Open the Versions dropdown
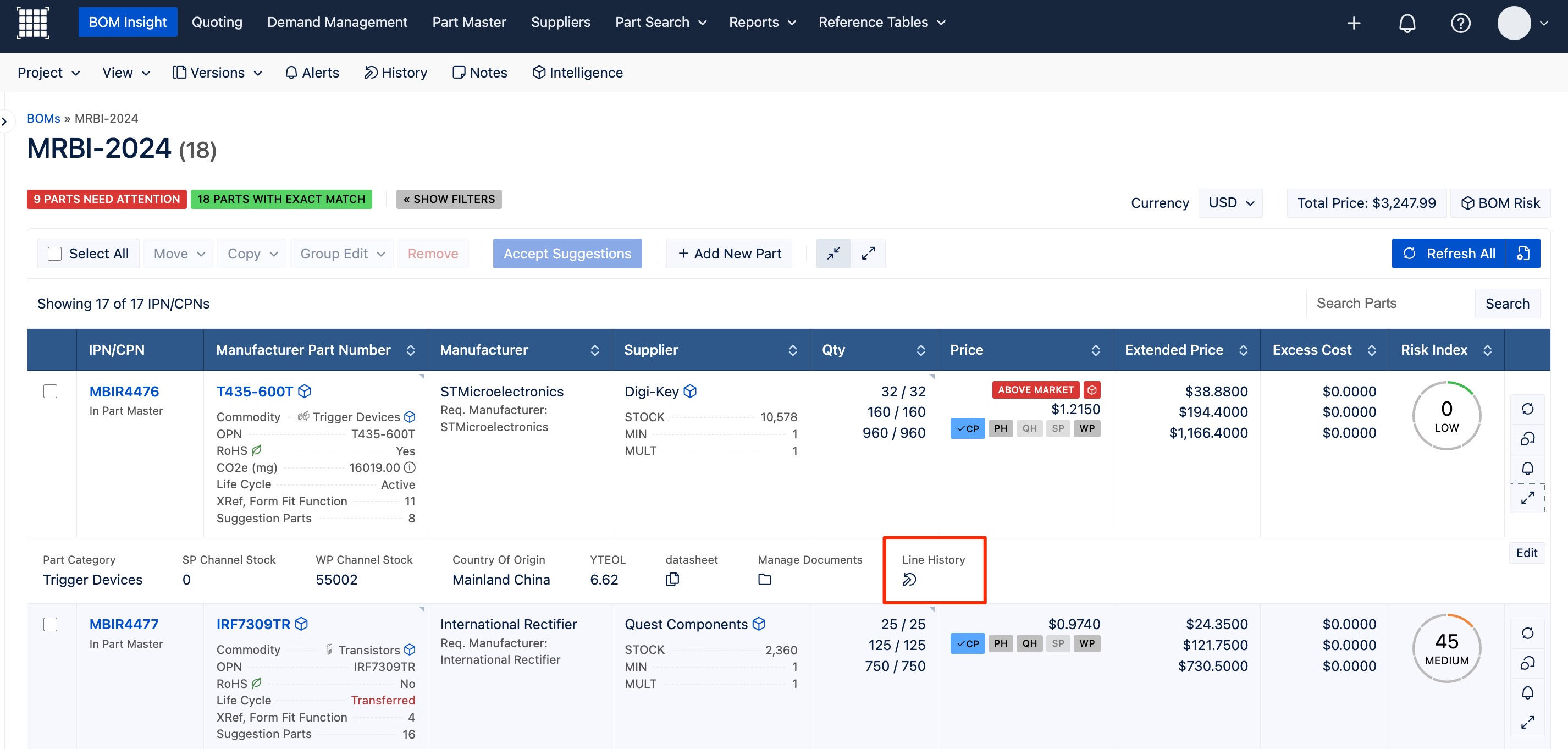1568x749 pixels. (217, 73)
